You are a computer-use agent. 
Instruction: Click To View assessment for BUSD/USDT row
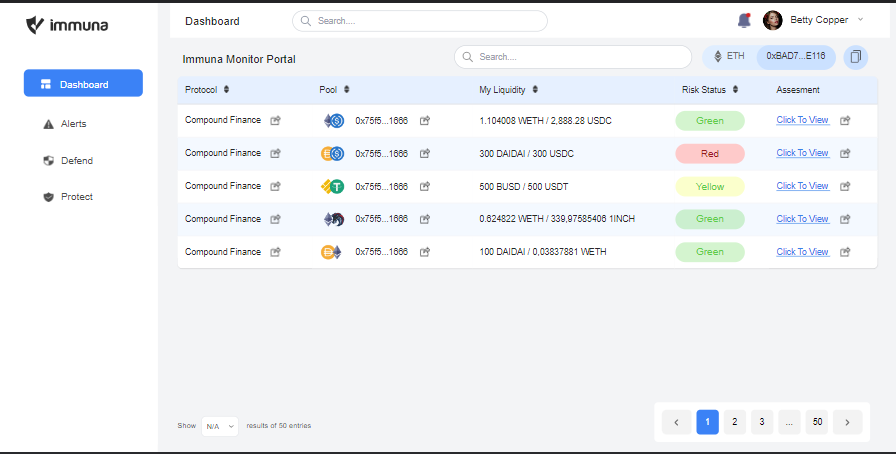coord(802,186)
